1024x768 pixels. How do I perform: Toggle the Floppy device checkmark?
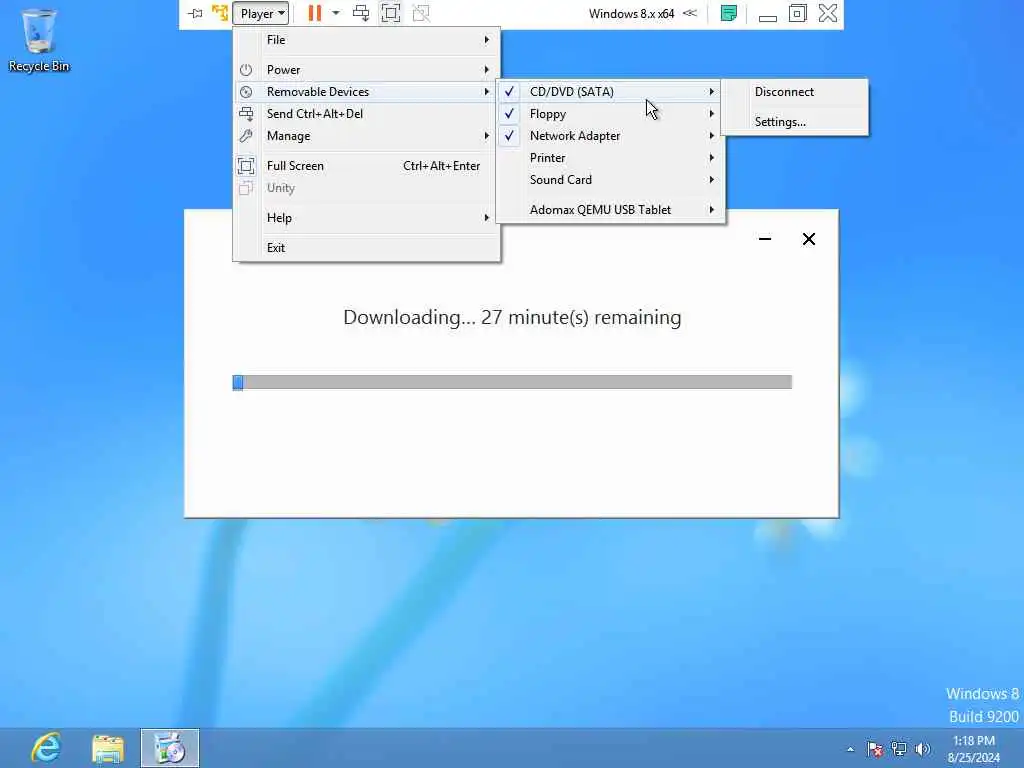click(509, 114)
